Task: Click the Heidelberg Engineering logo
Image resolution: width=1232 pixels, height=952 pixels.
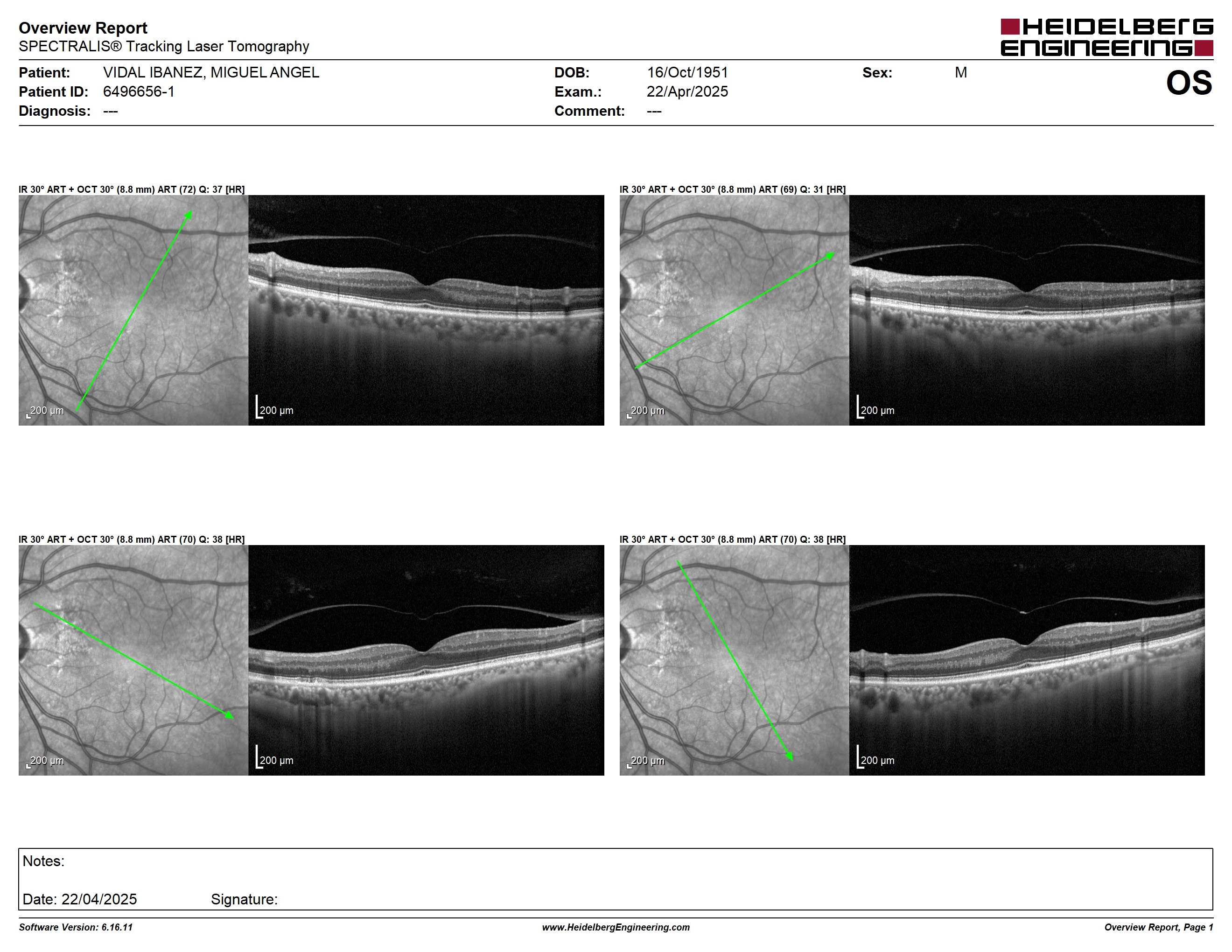Action: point(1107,37)
